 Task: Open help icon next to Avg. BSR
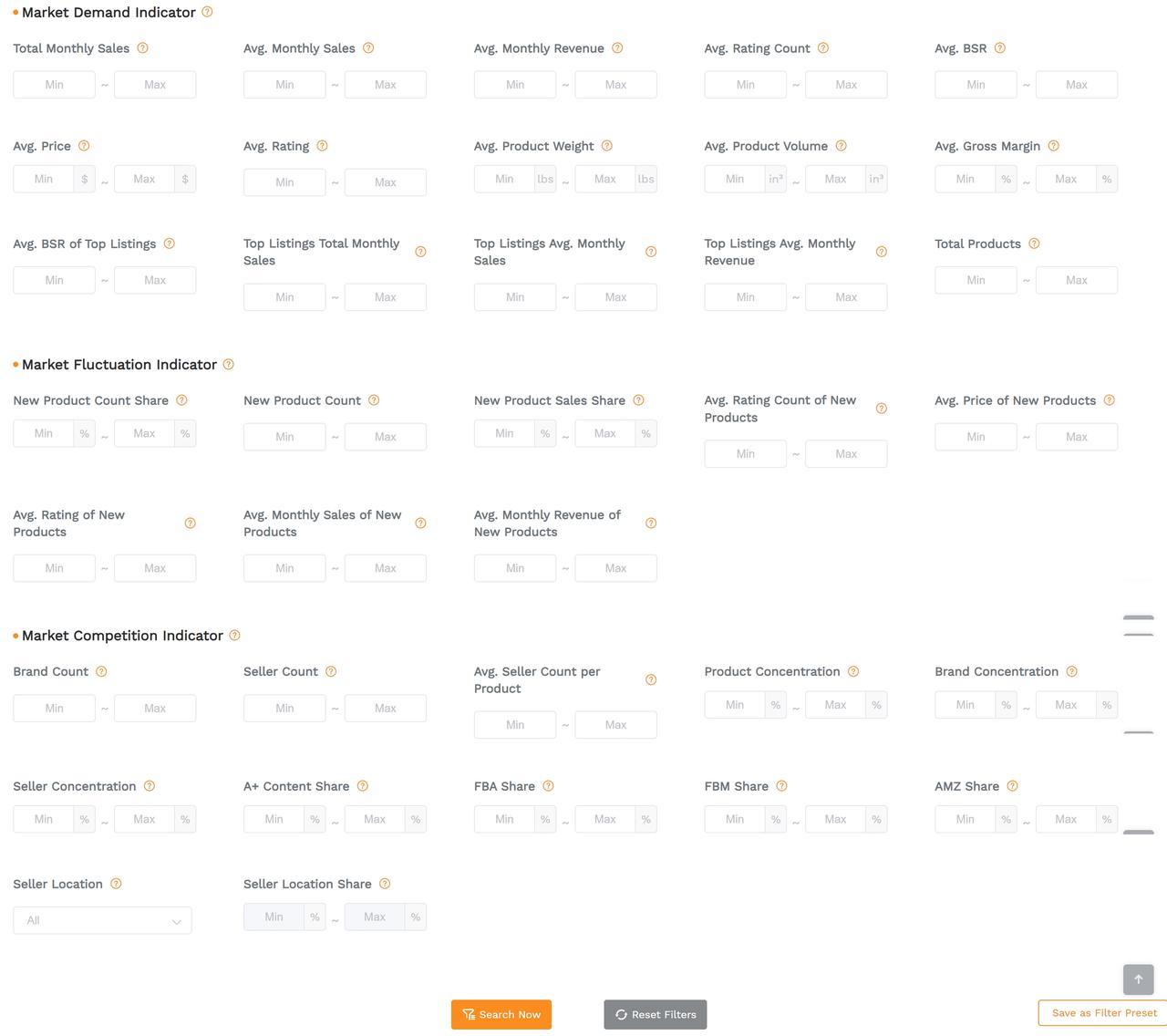coord(999,48)
